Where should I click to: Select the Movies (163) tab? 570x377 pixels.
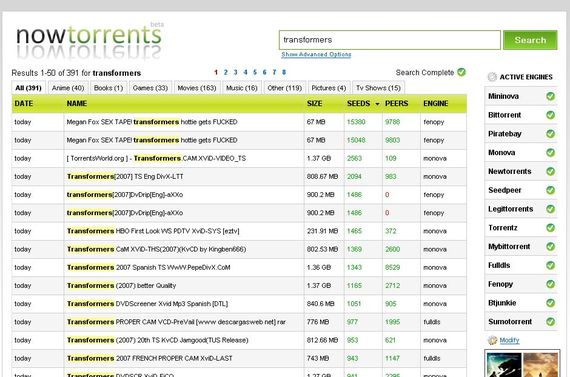point(197,88)
